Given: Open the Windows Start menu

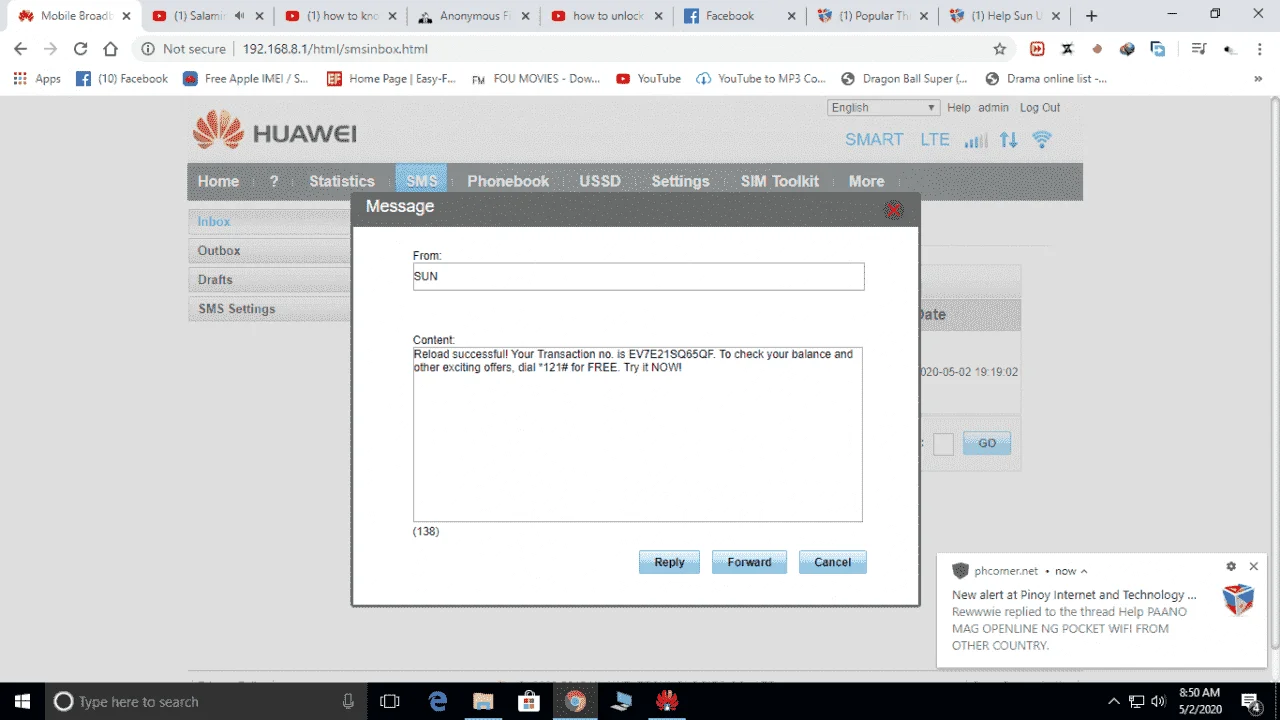Looking at the screenshot, I should click(x=22, y=701).
